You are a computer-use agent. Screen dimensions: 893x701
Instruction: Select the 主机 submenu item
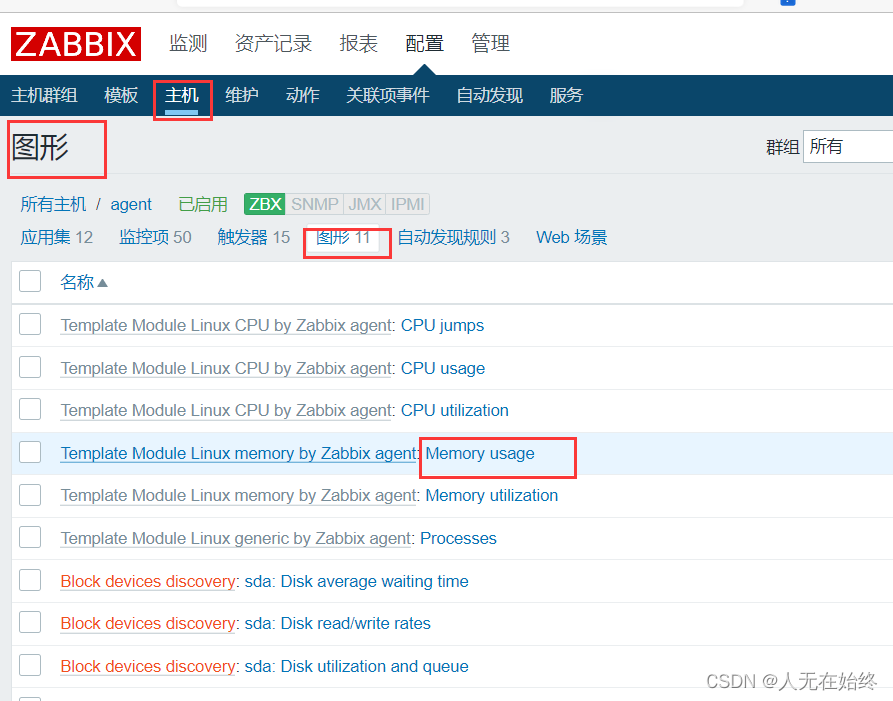(x=182, y=95)
